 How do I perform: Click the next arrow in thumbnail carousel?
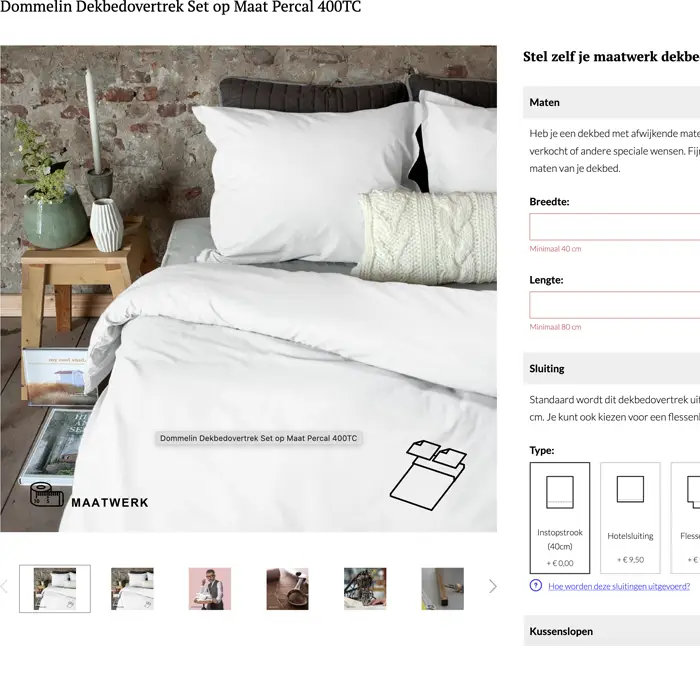[x=492, y=587]
